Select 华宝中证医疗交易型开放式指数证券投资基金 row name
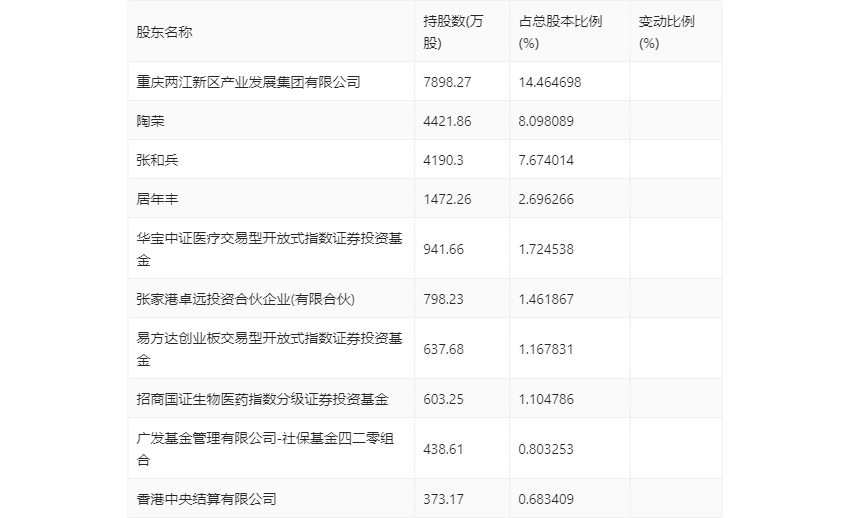The height and width of the screenshot is (518, 850). tap(269, 249)
